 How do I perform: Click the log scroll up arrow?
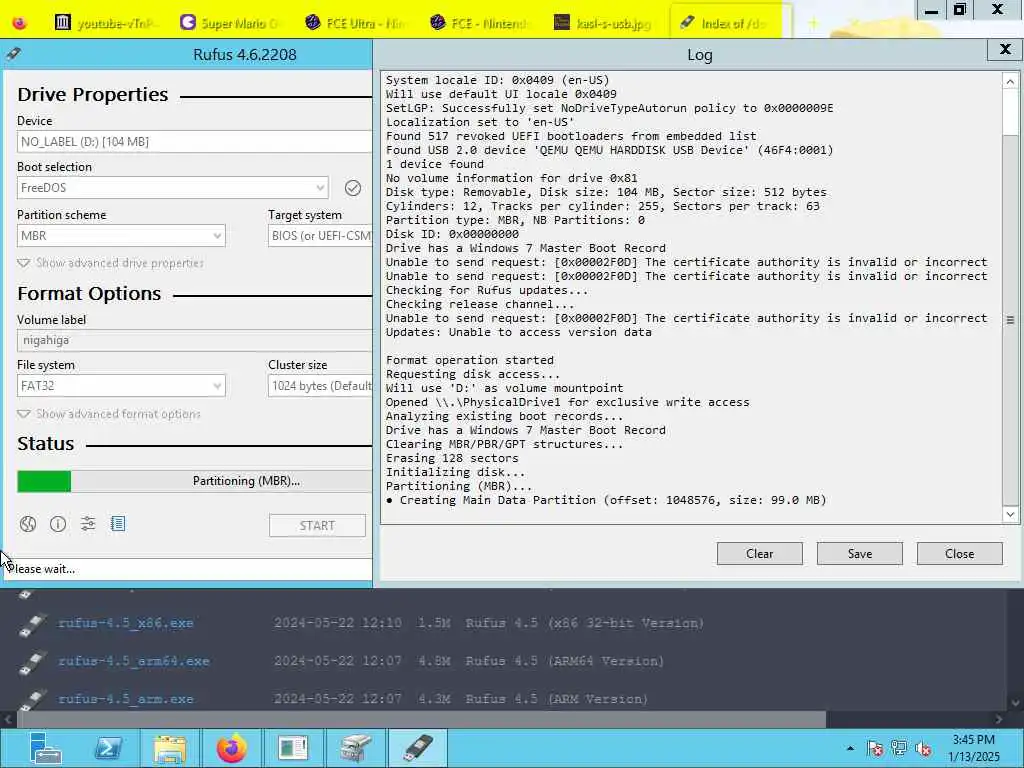coord(1010,82)
